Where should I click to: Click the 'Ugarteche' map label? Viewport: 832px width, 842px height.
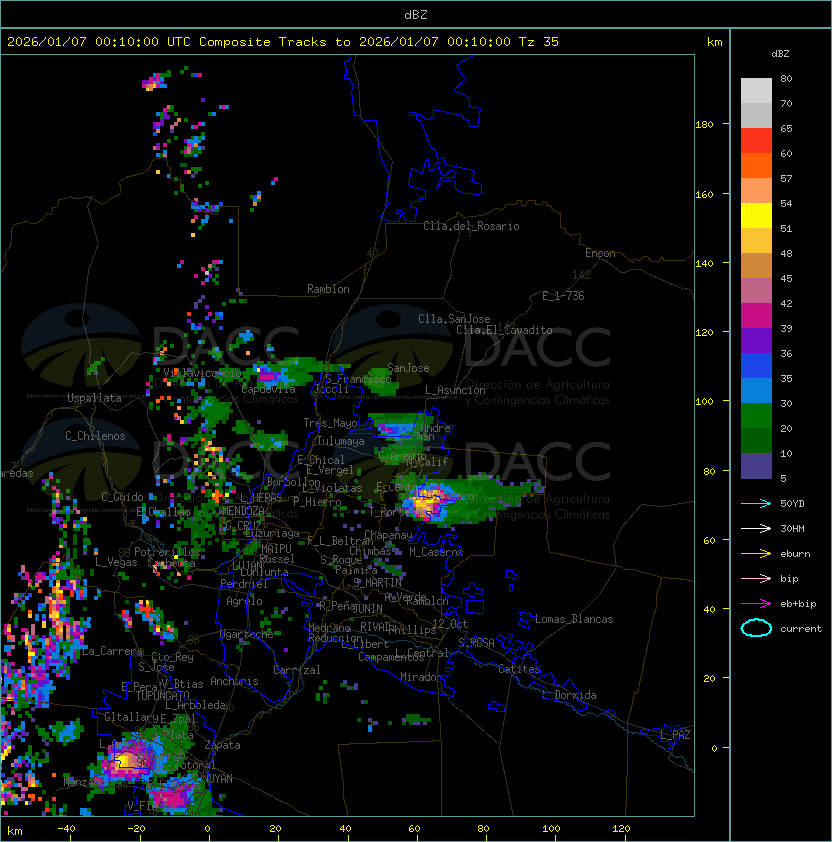[247, 634]
